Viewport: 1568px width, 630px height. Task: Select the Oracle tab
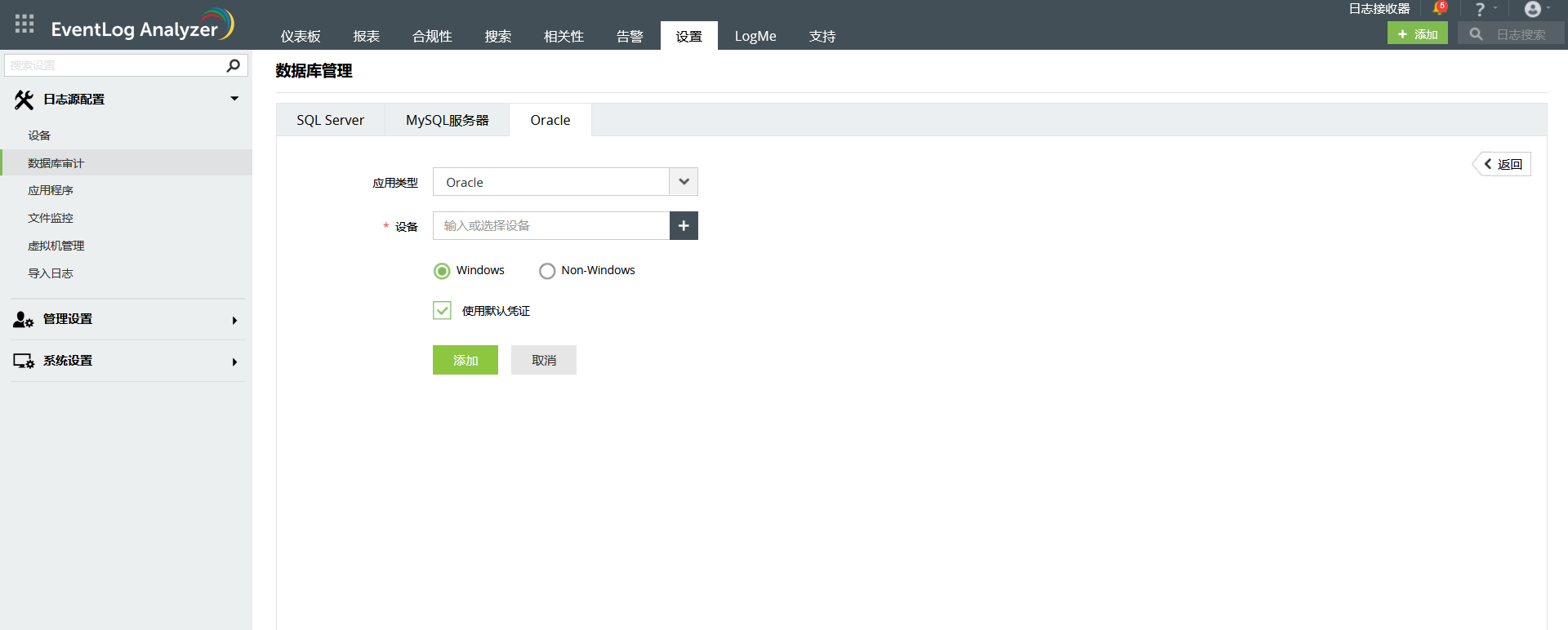coord(550,120)
